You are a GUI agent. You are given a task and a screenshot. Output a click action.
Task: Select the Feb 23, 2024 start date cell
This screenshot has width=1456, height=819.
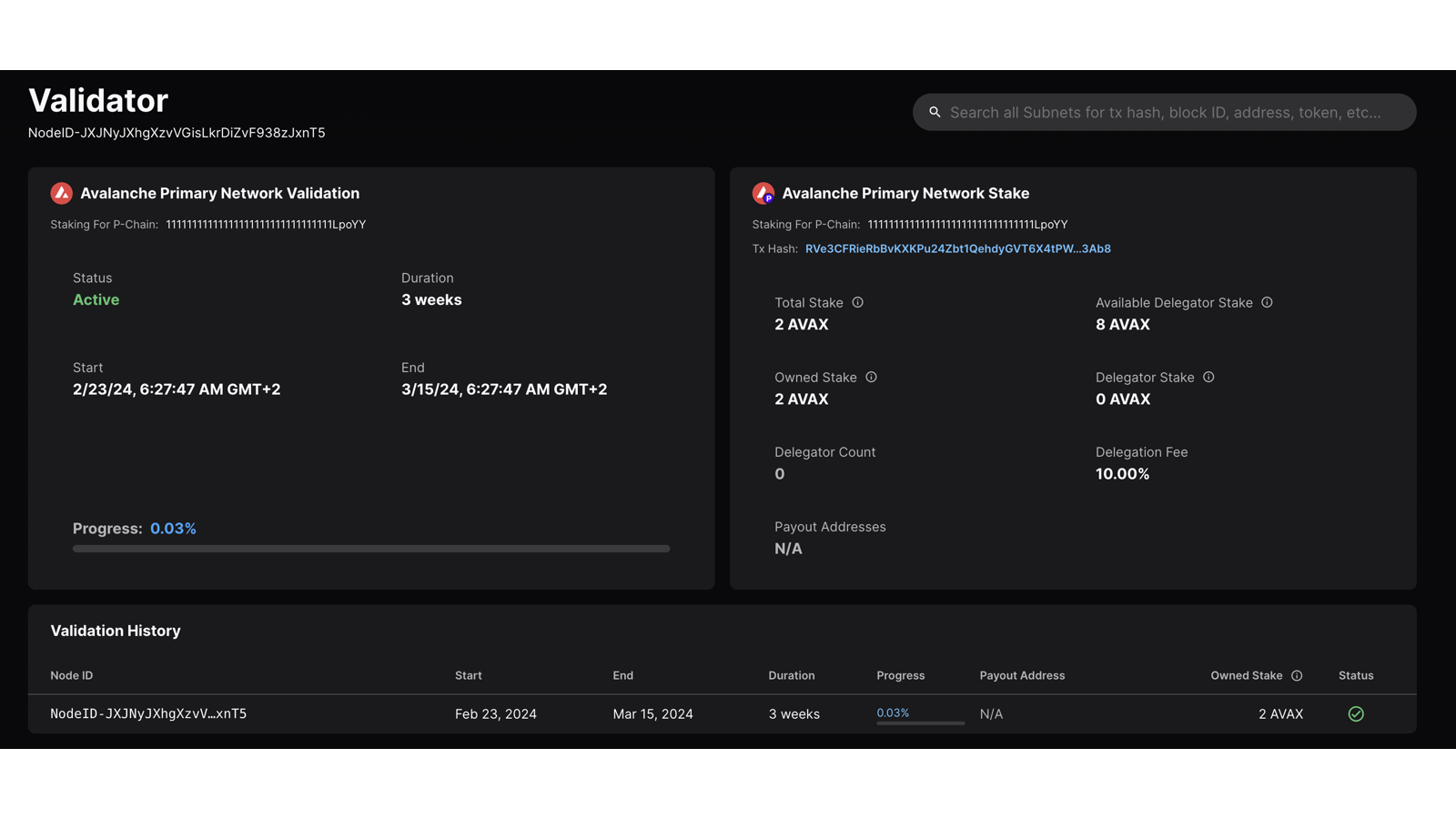tap(496, 714)
